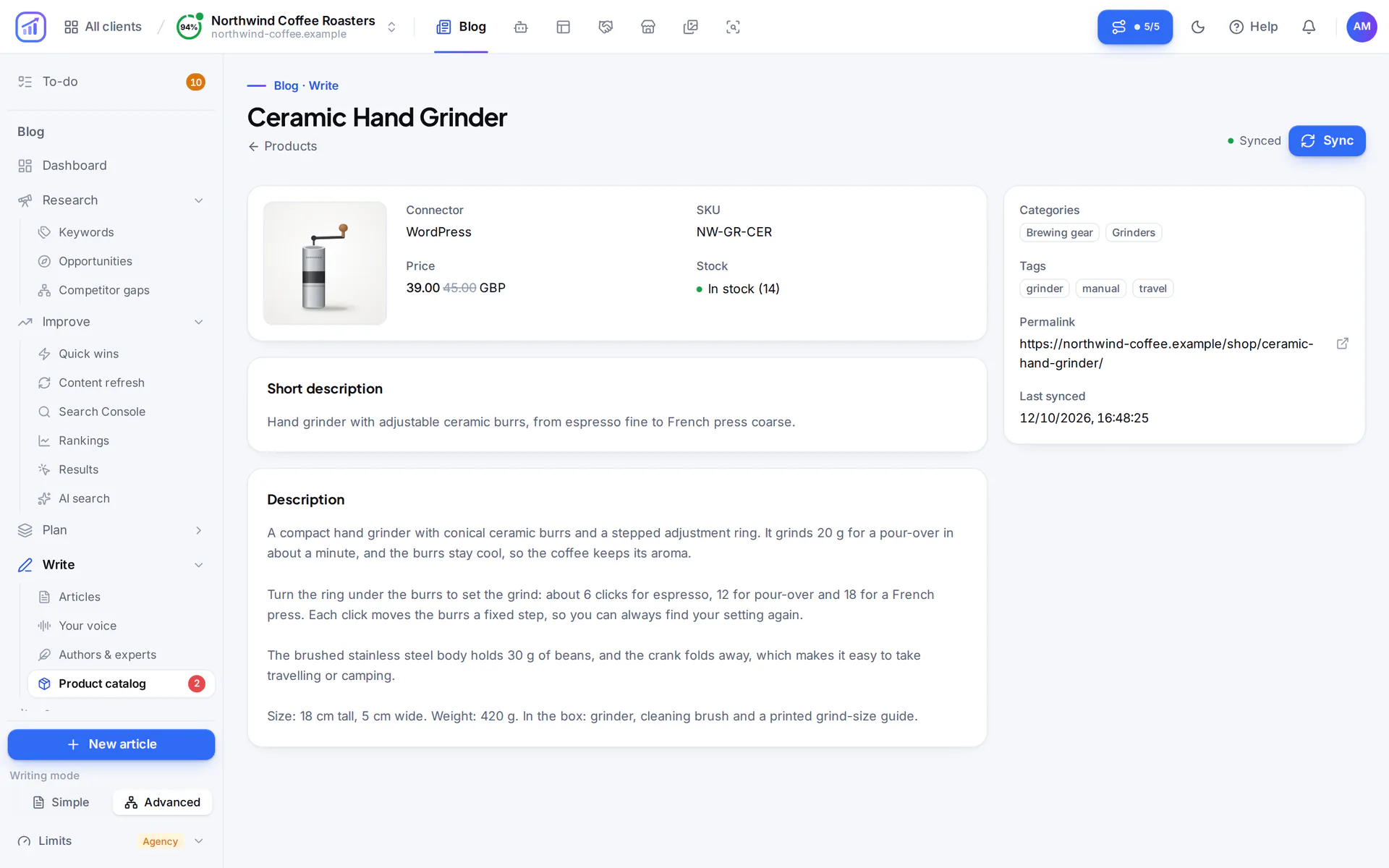The height and width of the screenshot is (868, 1389).
Task: Open AI search page
Action: pos(122,498)
